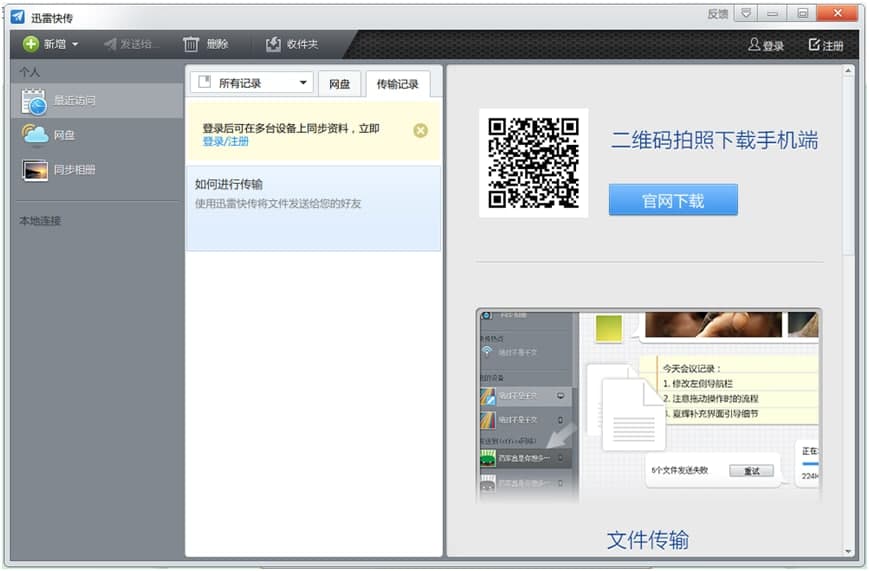Click the right panel vertical scrollbar thumb
Viewport: 869px width, 571px height.
[x=848, y=166]
